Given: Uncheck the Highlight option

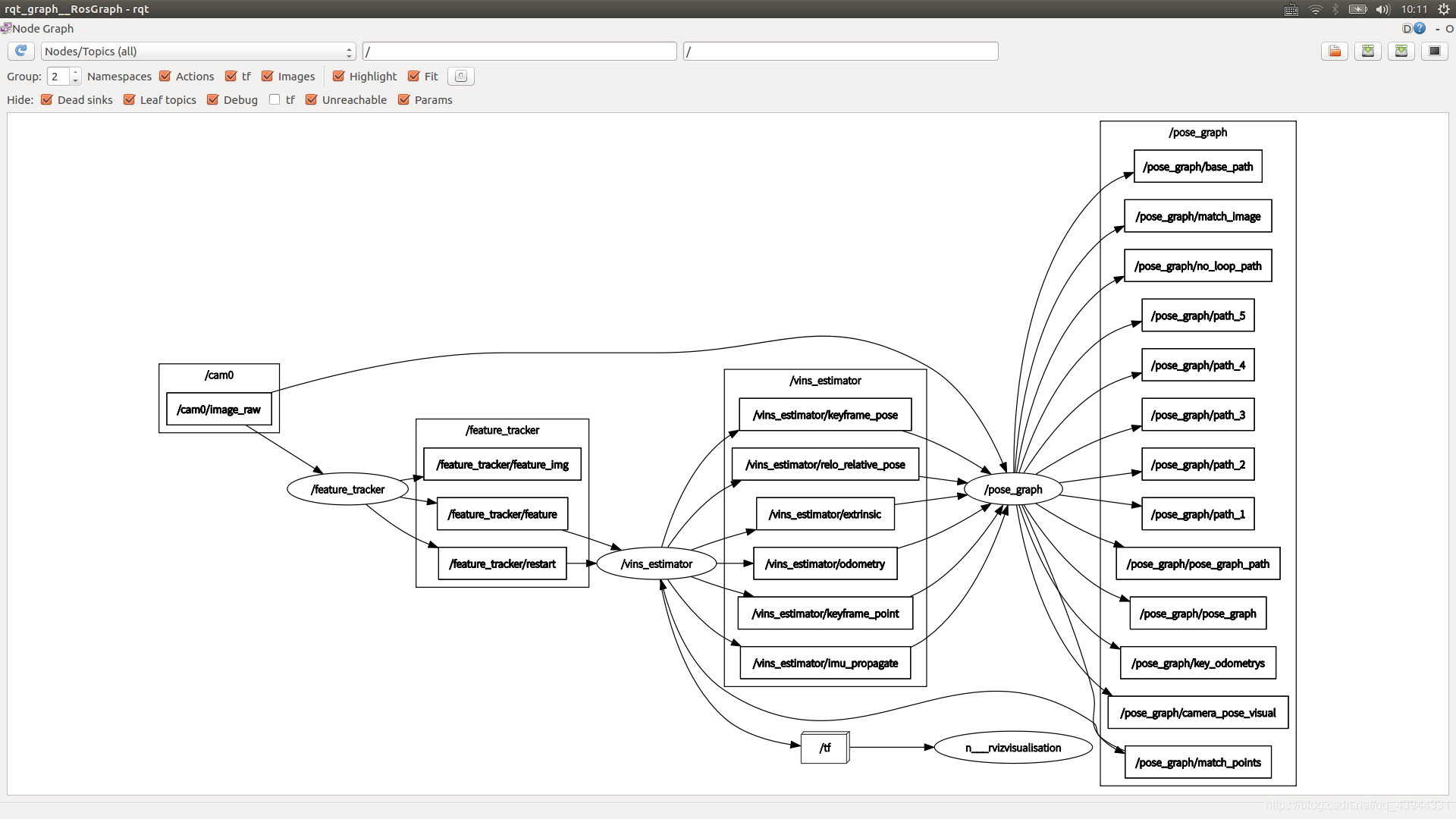Looking at the screenshot, I should pyautogui.click(x=339, y=76).
